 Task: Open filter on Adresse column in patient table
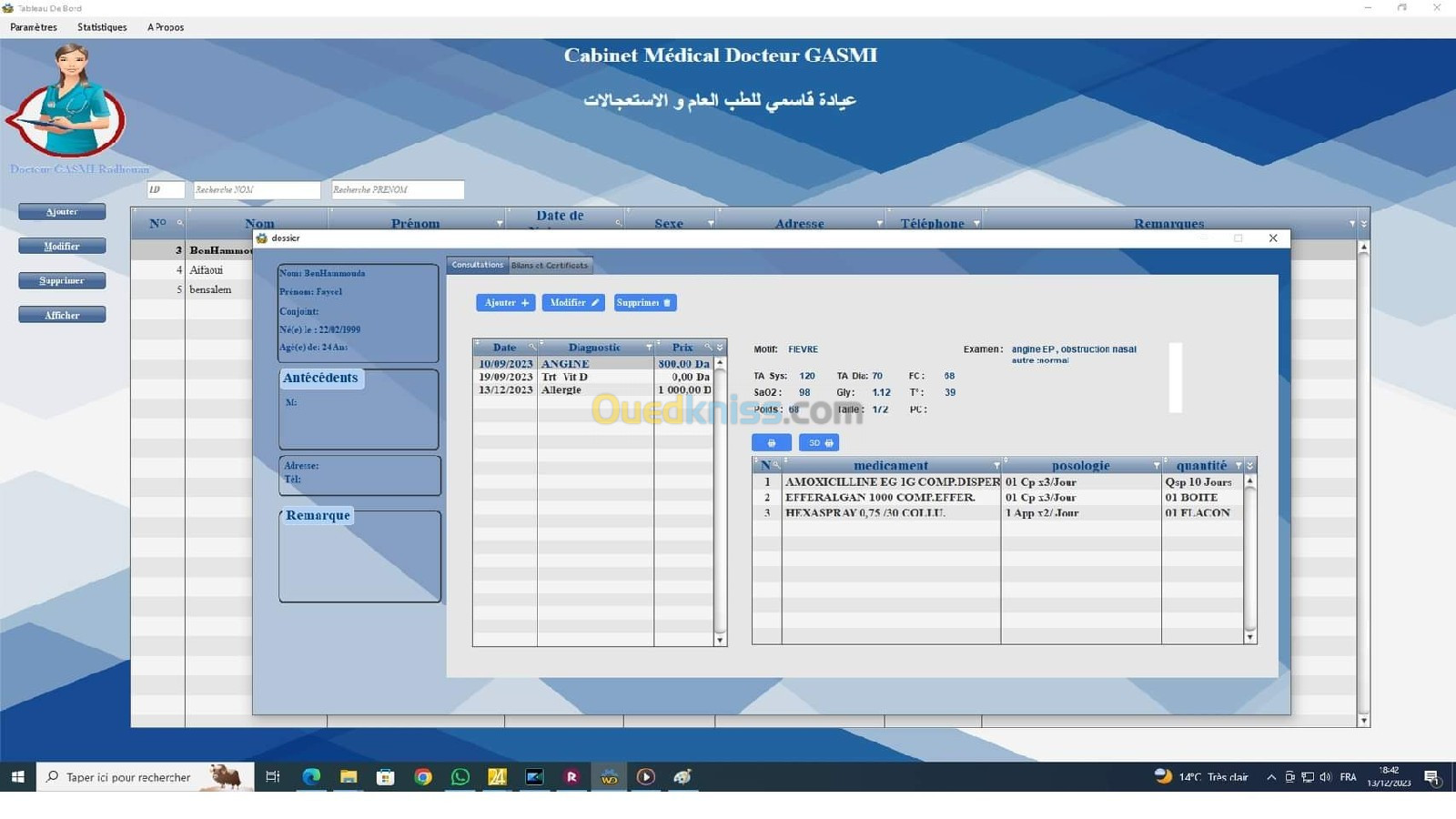[880, 223]
